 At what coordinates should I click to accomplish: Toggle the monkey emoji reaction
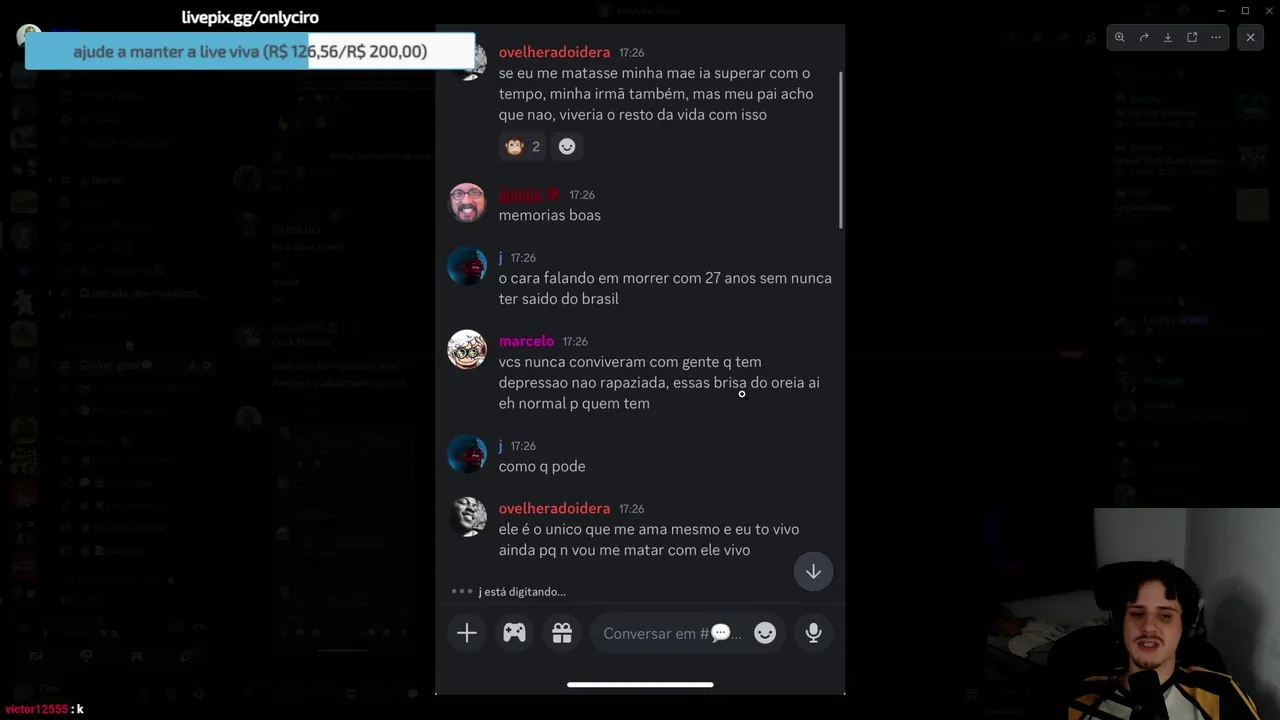coord(523,146)
